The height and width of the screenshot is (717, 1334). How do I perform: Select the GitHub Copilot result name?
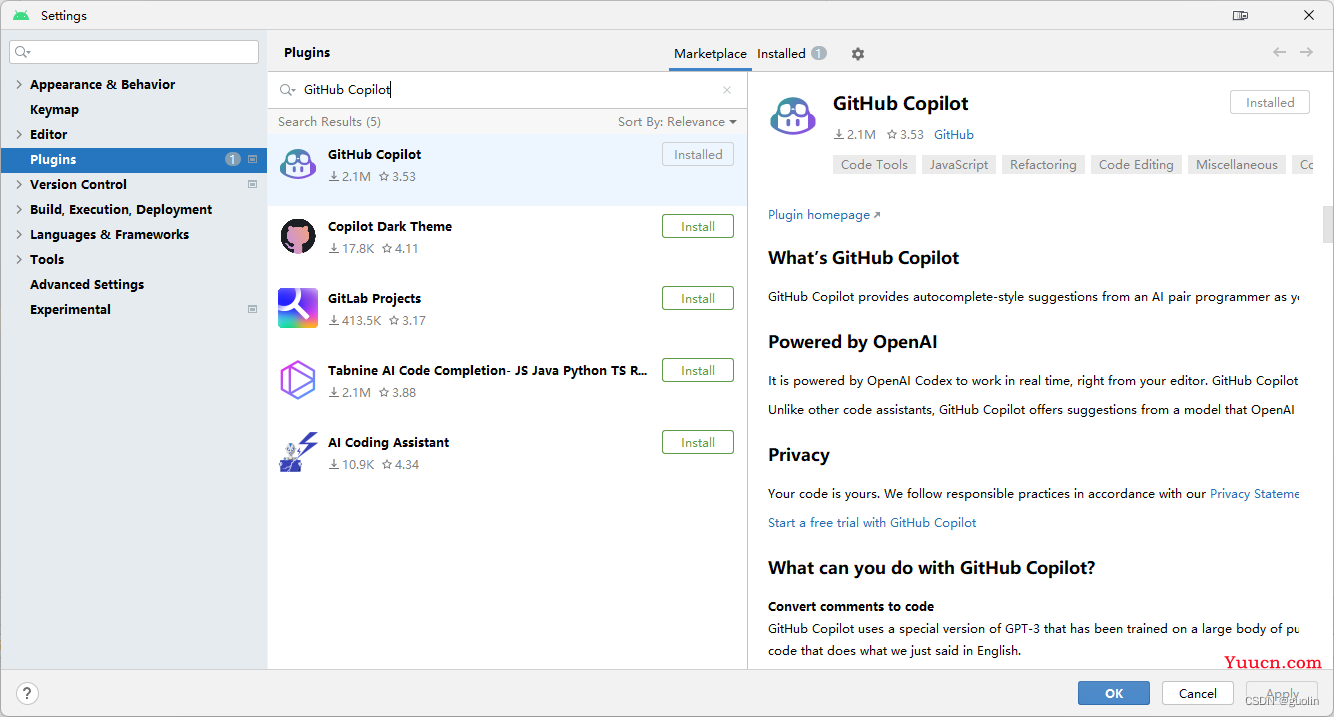[x=374, y=155]
